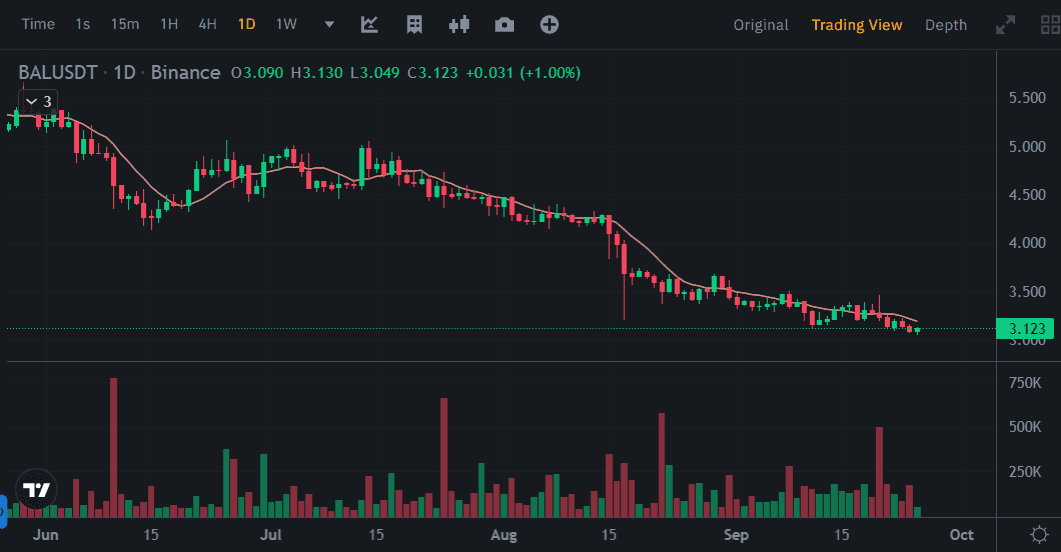This screenshot has height=552, width=1061.
Task: Click the BALUSDT symbol title
Action: [59, 72]
